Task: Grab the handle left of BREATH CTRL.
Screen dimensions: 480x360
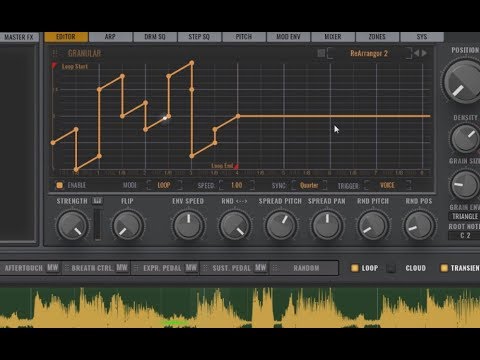Action: click(x=66, y=268)
